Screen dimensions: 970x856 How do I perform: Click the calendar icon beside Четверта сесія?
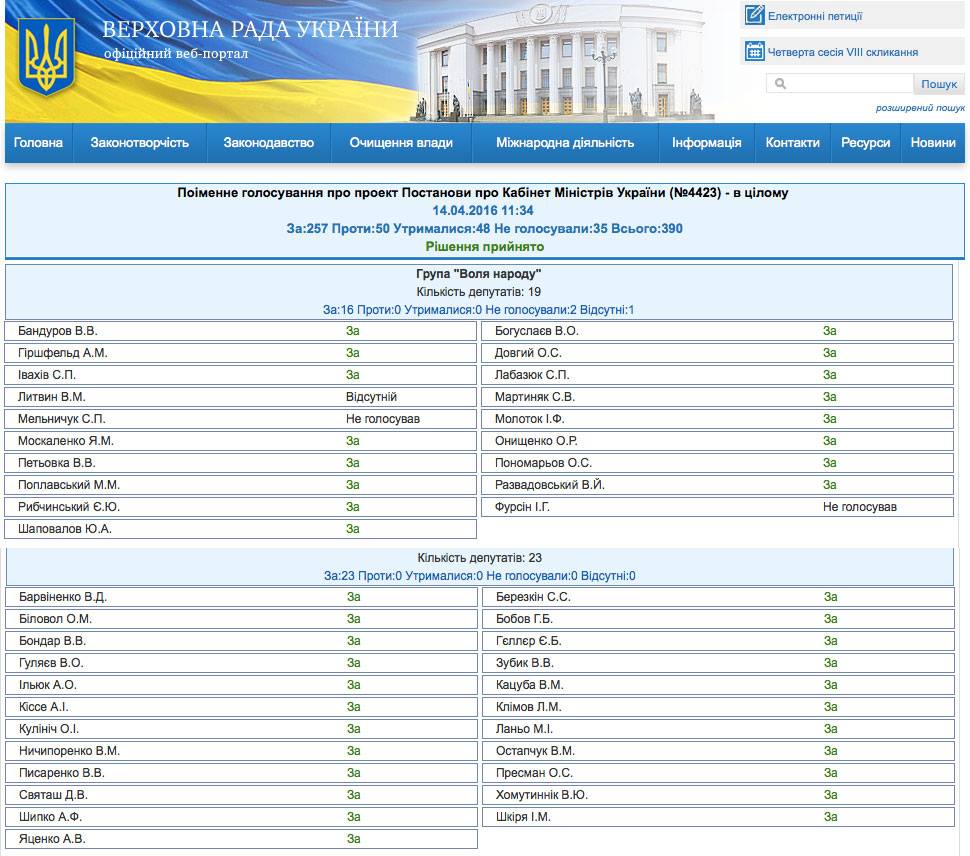coord(754,52)
